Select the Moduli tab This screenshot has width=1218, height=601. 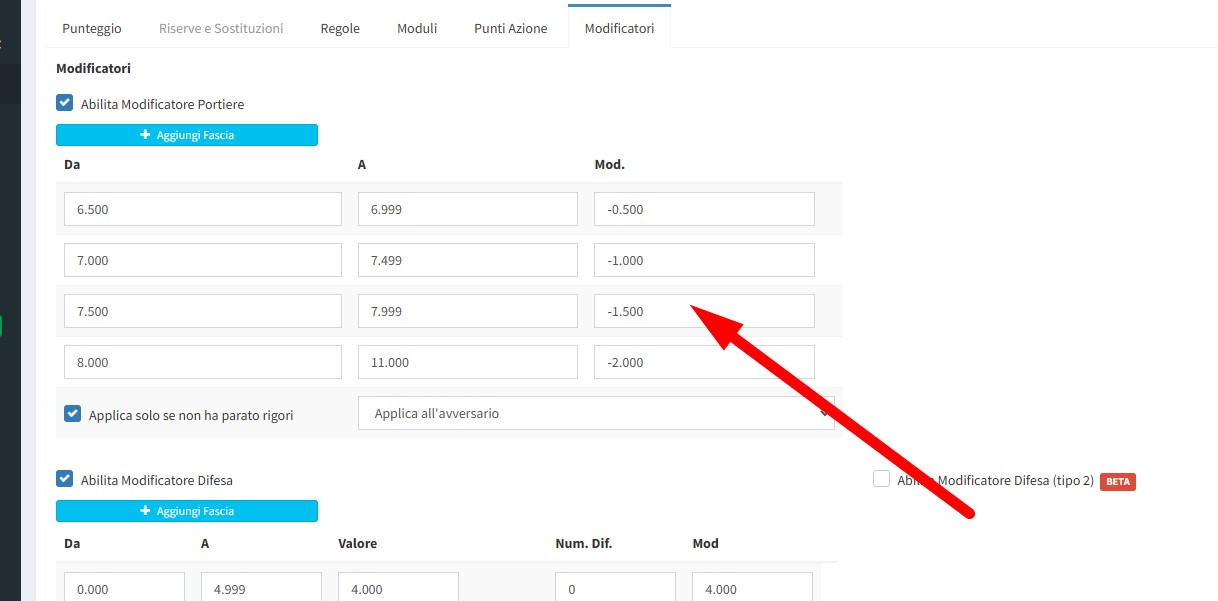click(417, 28)
